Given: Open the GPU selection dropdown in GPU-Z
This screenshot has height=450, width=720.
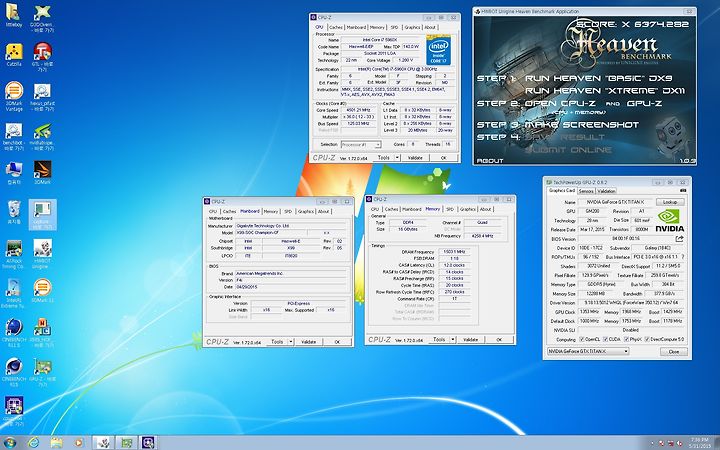Looking at the screenshot, I should [x=588, y=351].
